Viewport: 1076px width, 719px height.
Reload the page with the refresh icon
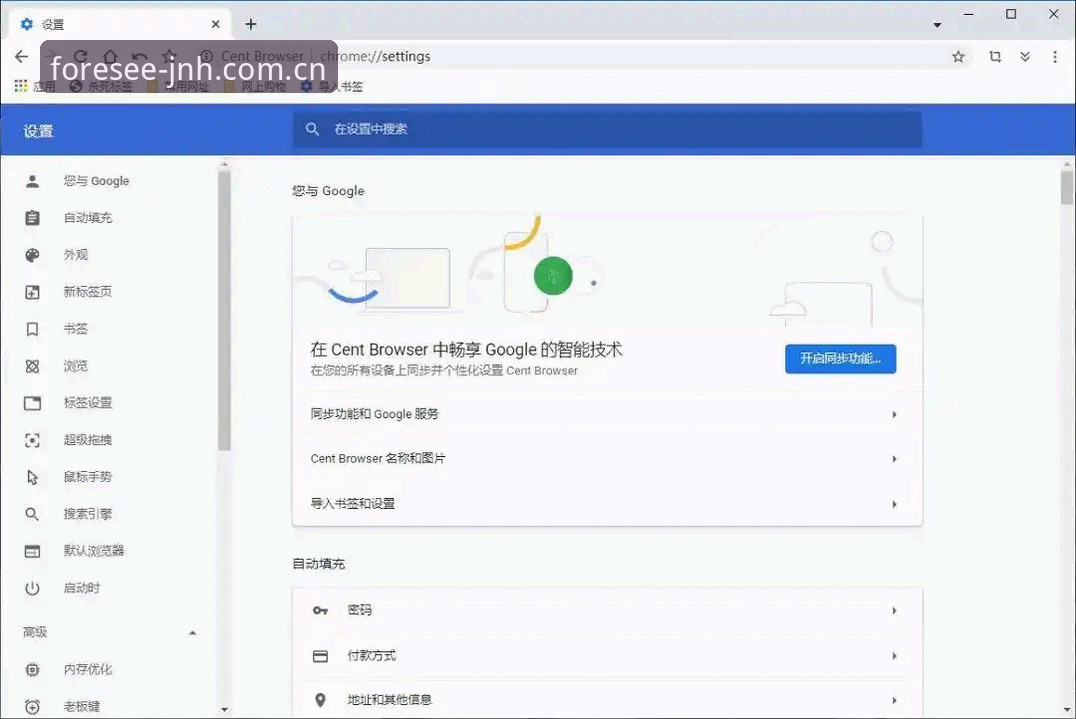click(80, 56)
